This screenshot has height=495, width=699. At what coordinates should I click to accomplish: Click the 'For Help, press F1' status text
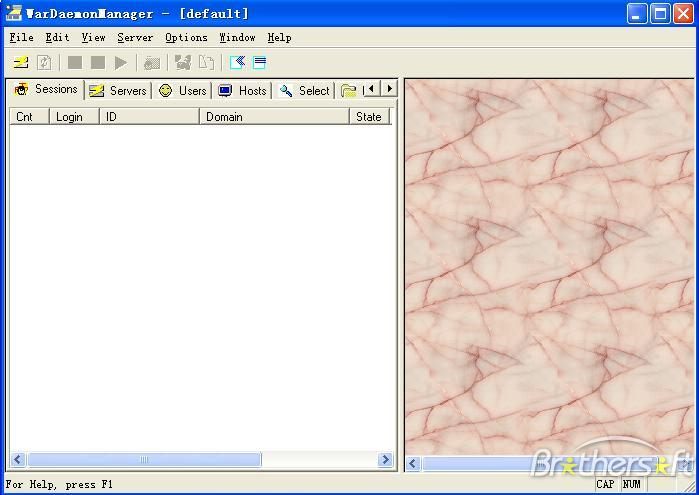[x=59, y=484]
